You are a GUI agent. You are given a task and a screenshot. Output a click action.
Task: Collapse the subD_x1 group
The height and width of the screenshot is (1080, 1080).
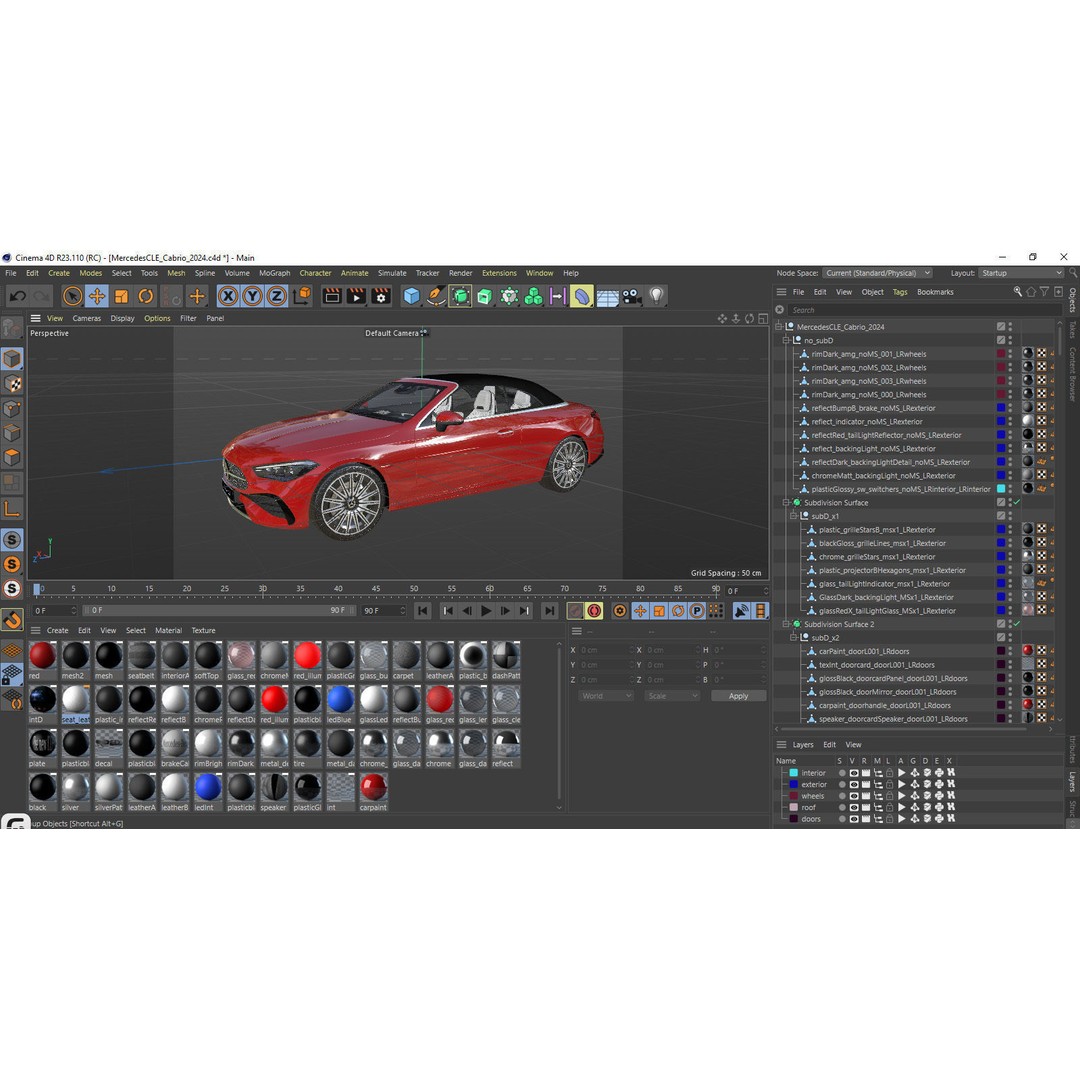pyautogui.click(x=794, y=516)
